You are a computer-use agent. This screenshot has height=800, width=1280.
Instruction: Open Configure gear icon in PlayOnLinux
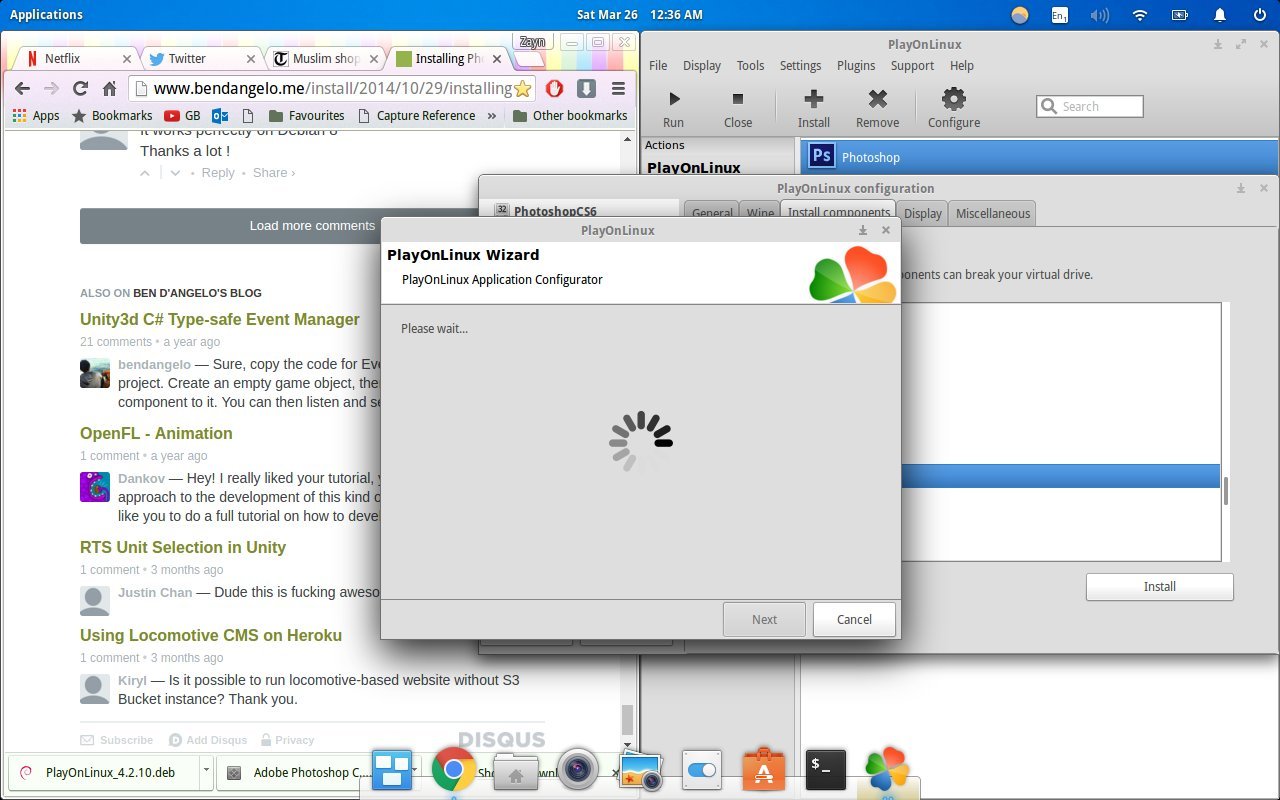[x=954, y=99]
